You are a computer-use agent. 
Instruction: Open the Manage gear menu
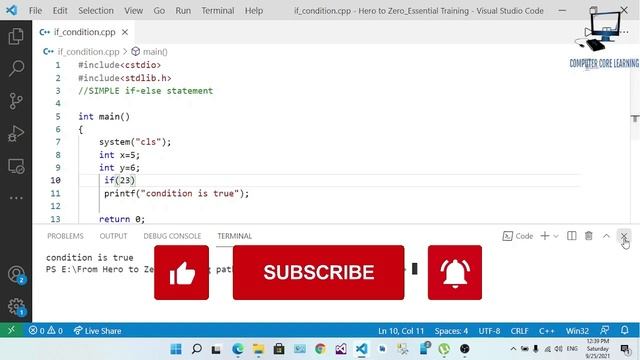(17, 307)
